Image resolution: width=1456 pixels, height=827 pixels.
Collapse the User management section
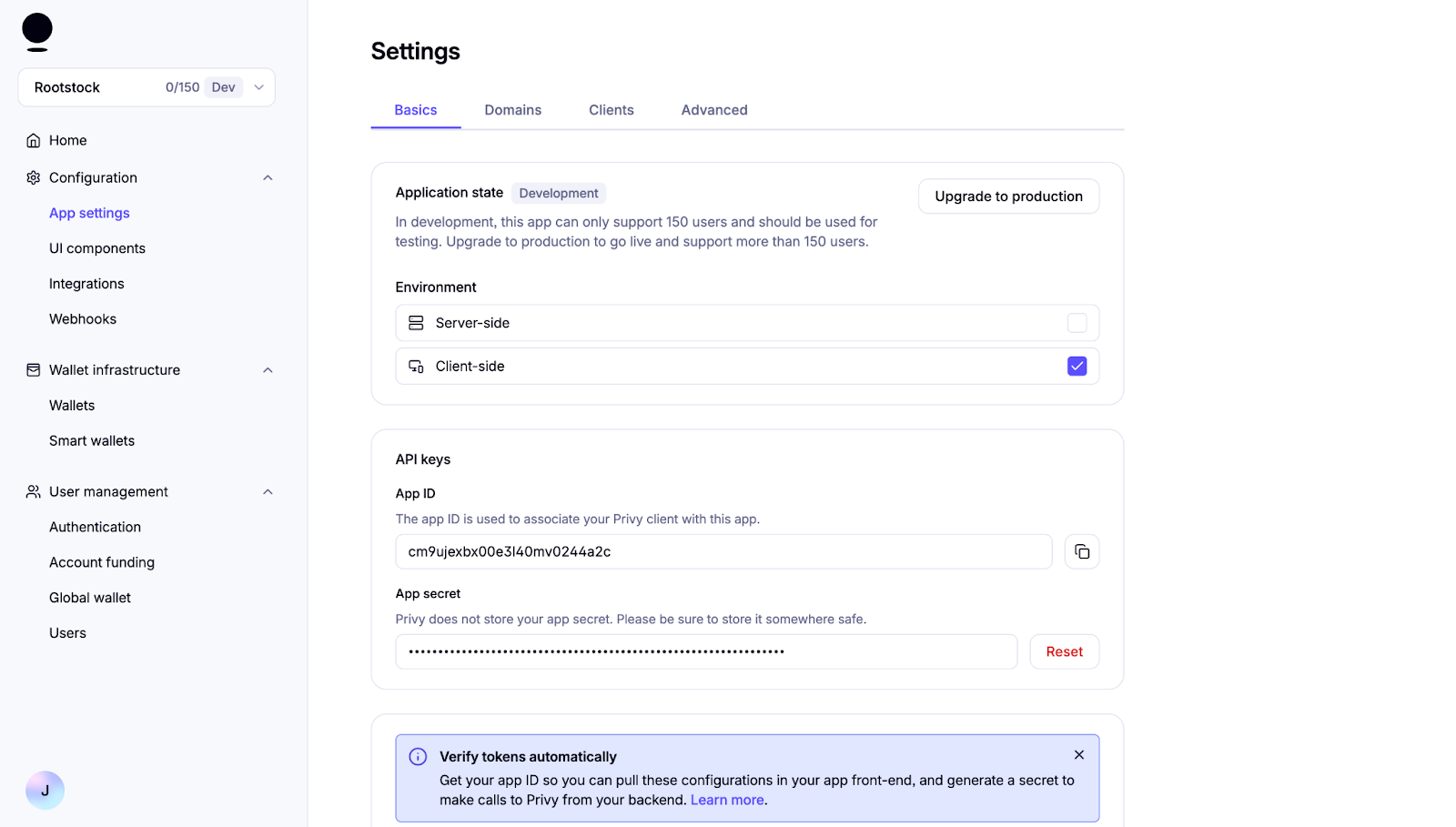coord(268,491)
